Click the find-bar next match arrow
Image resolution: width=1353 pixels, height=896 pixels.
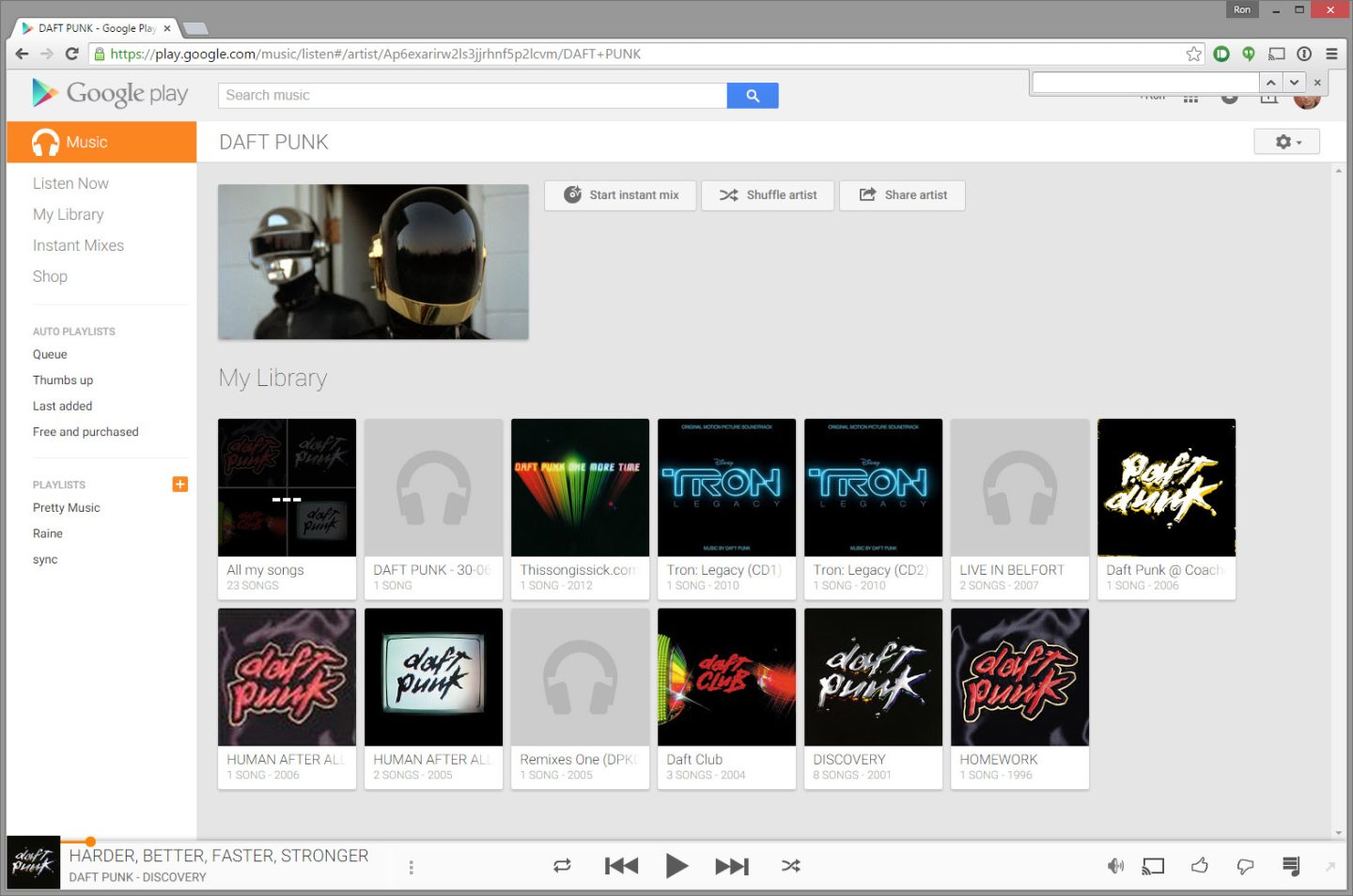1295,83
